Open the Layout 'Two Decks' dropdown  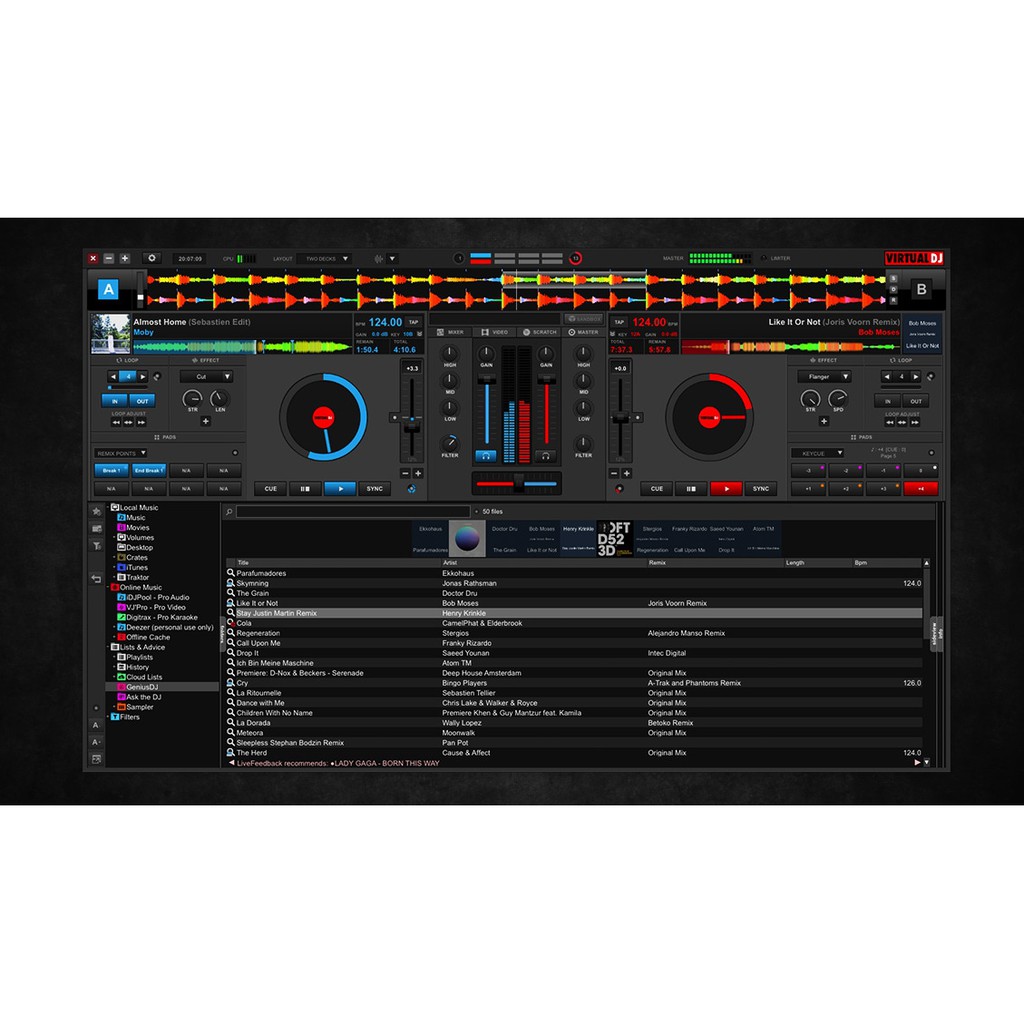tap(327, 258)
